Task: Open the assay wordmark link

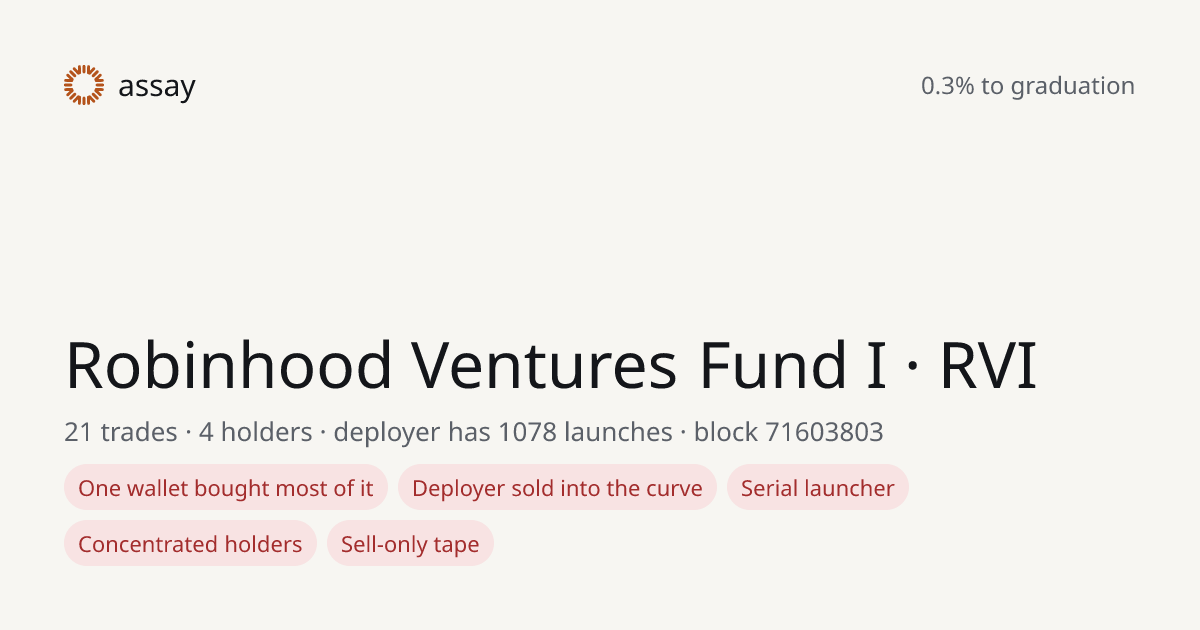Action: point(157,87)
